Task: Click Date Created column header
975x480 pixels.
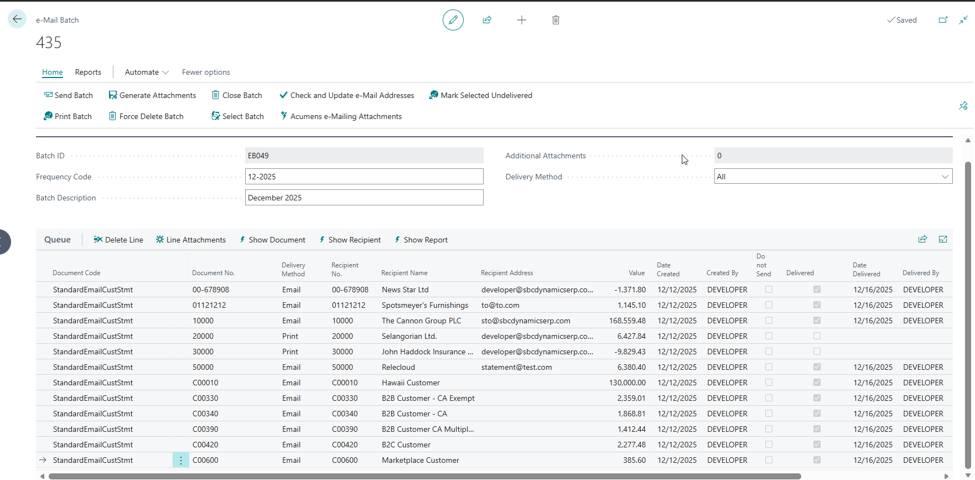Action: 668,269
